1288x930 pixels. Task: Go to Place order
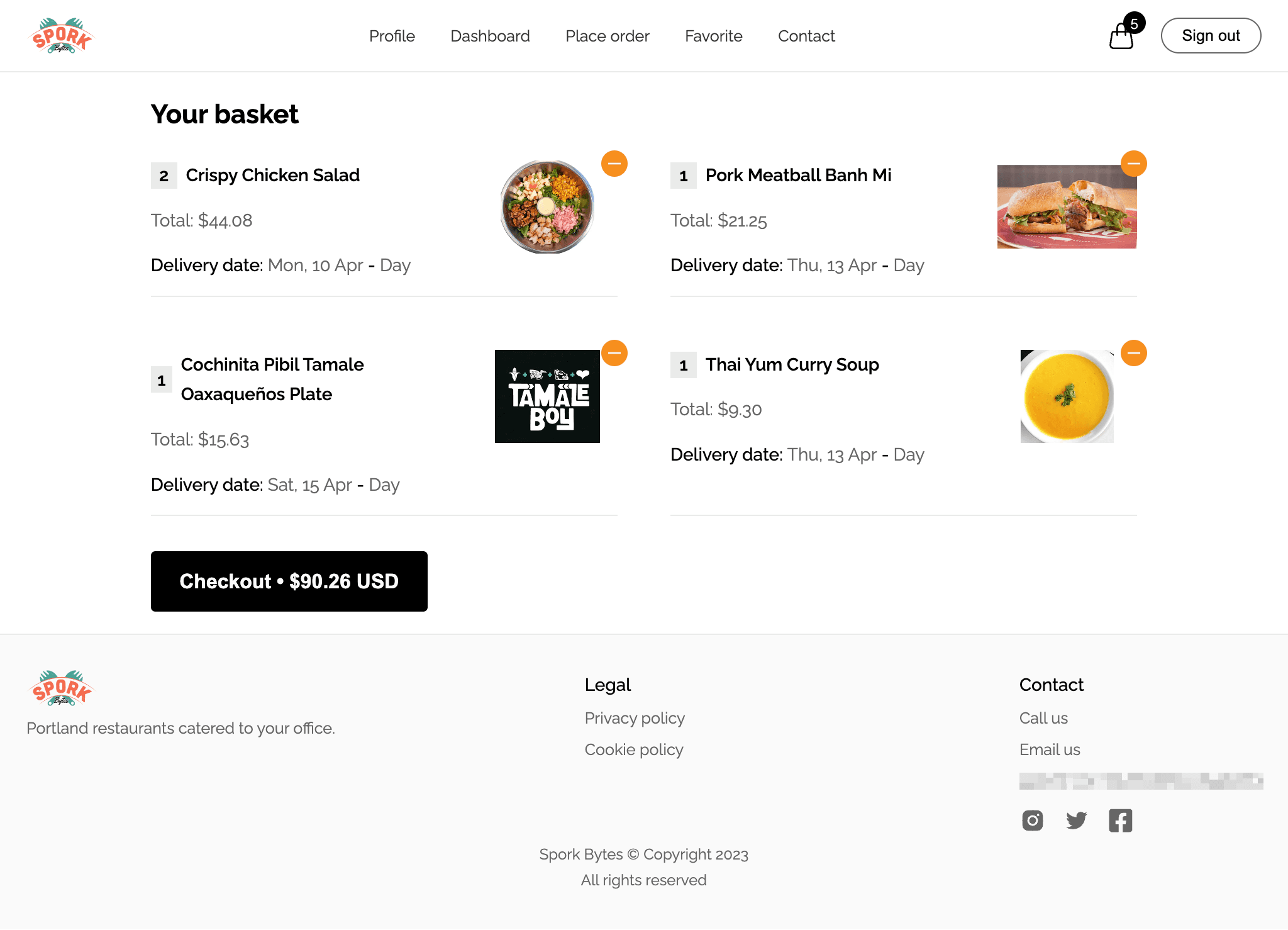(x=607, y=36)
